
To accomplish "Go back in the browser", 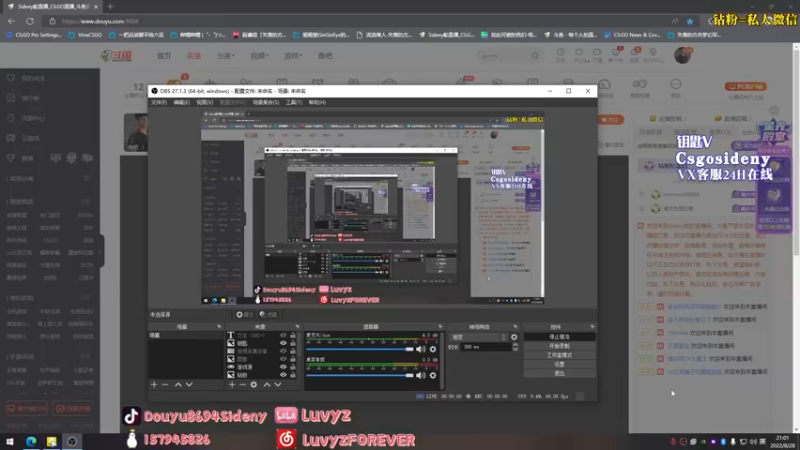I will click(11, 21).
